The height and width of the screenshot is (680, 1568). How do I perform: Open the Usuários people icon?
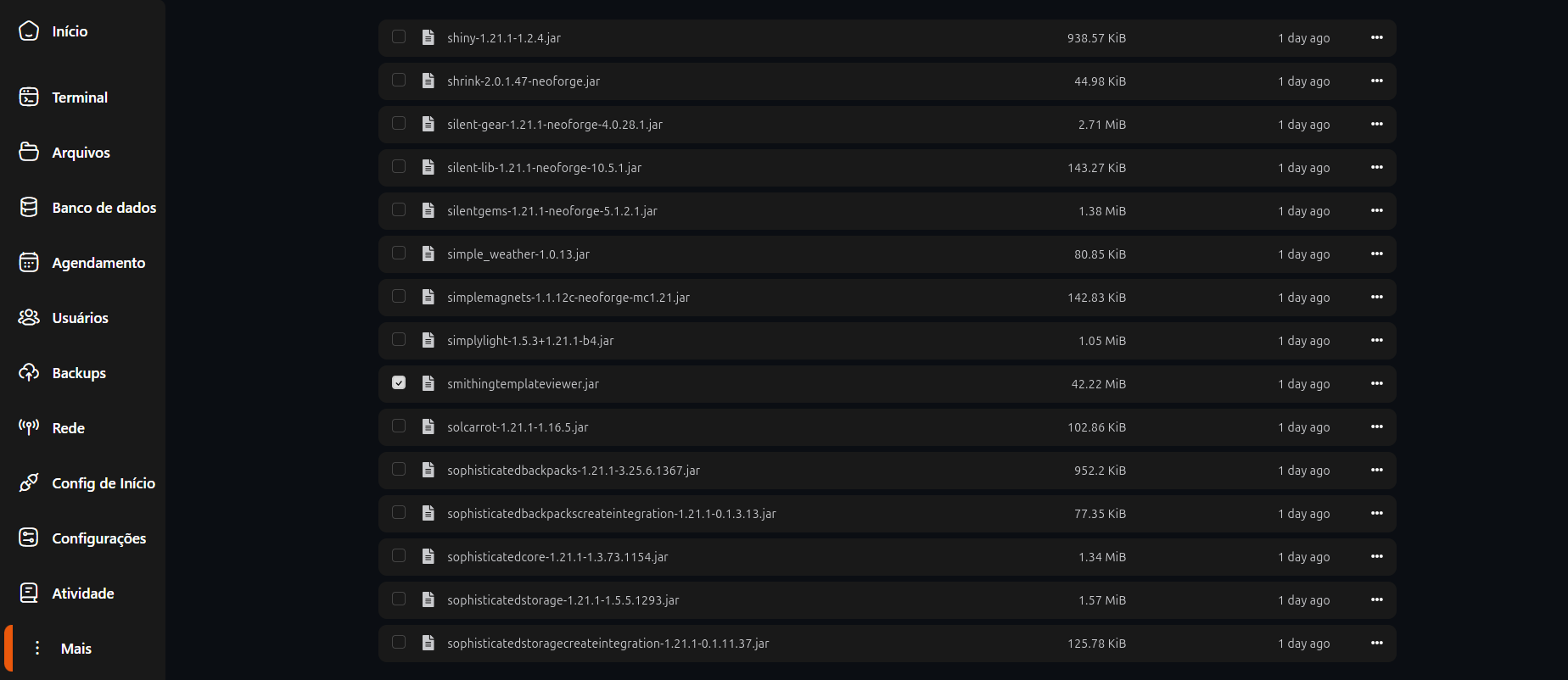point(29,318)
